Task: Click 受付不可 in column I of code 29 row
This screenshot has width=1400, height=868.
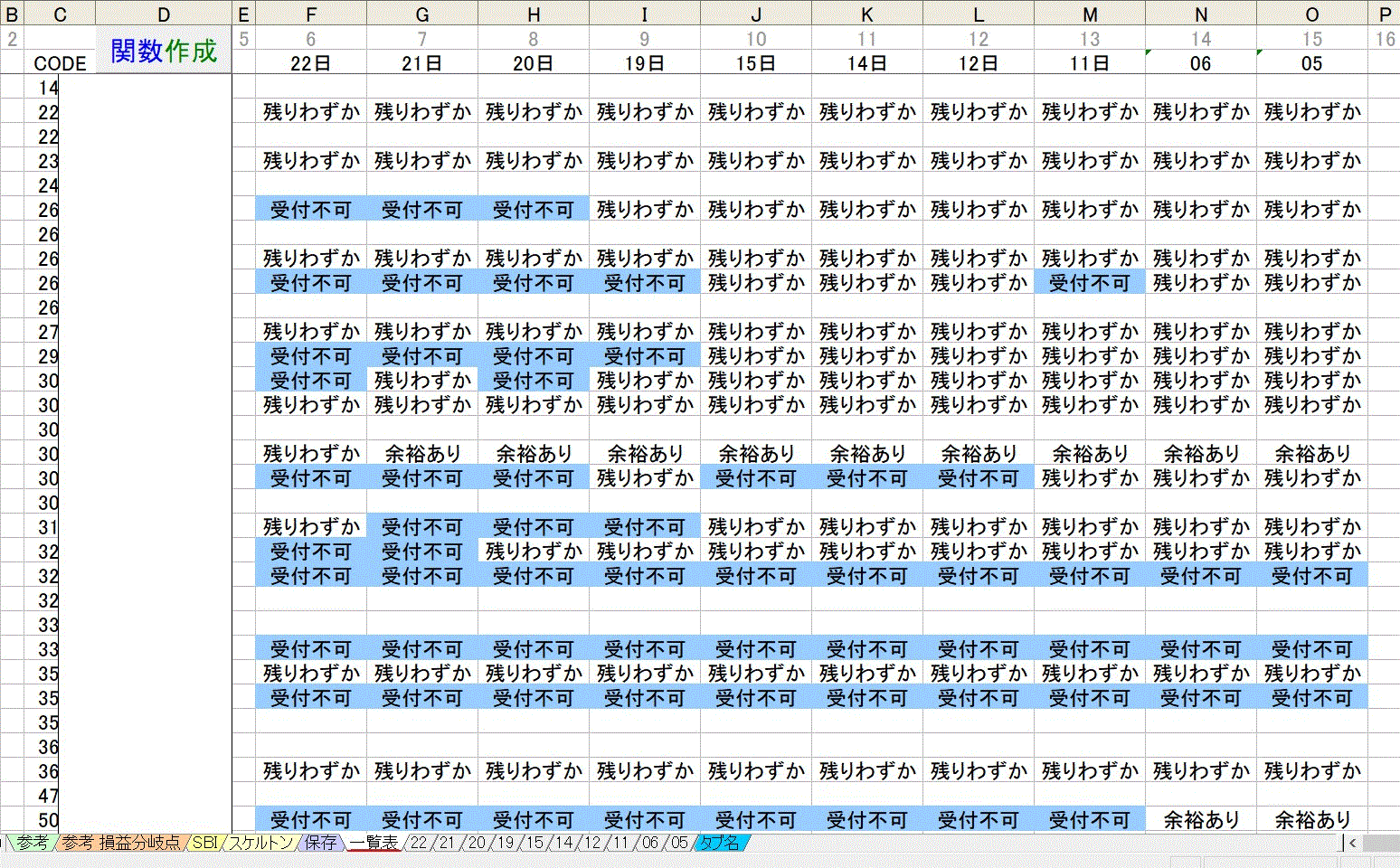Action: pos(645,356)
